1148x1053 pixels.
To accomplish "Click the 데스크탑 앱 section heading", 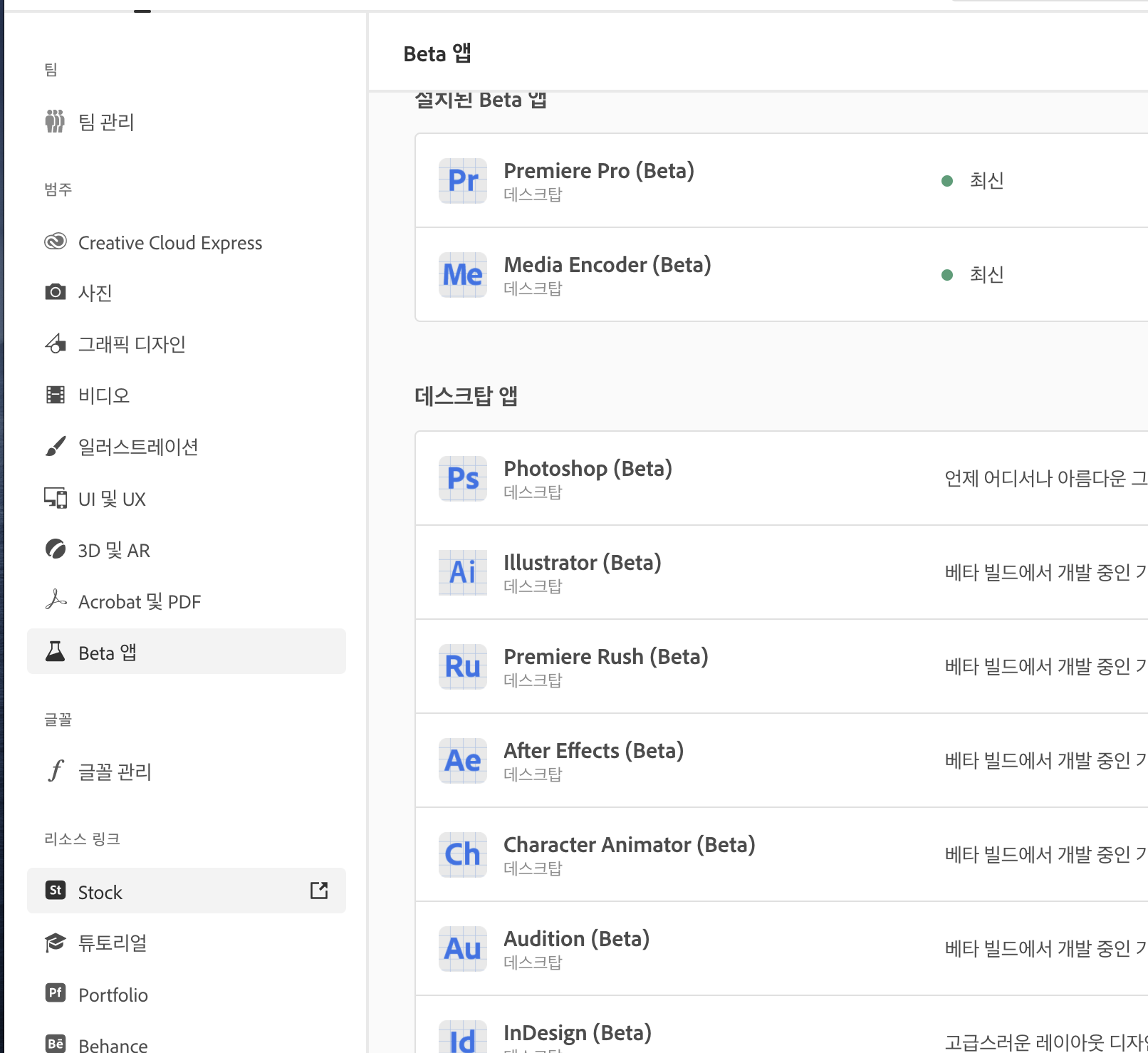I will (x=466, y=395).
